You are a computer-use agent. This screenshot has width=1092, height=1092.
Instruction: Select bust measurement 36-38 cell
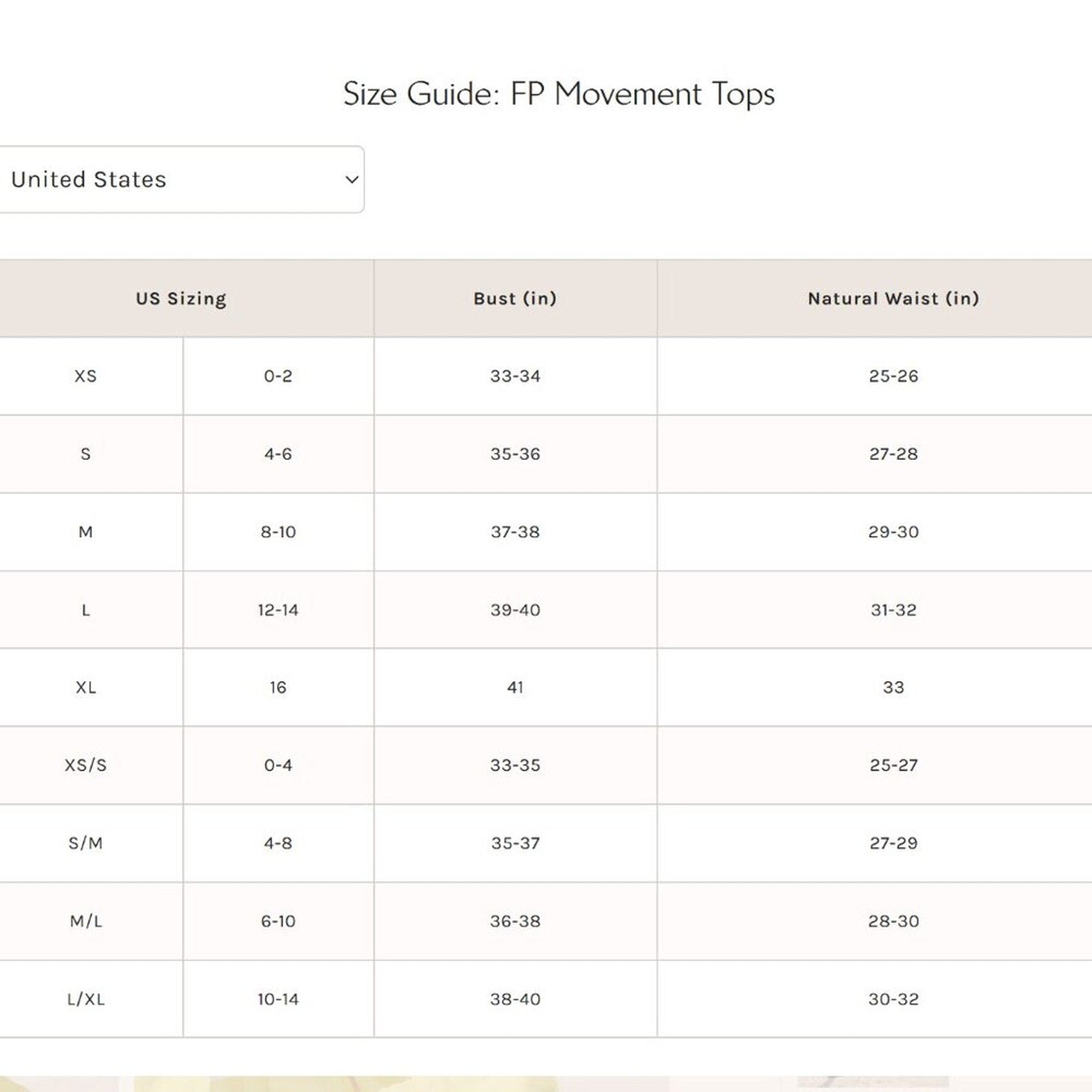pos(515,921)
